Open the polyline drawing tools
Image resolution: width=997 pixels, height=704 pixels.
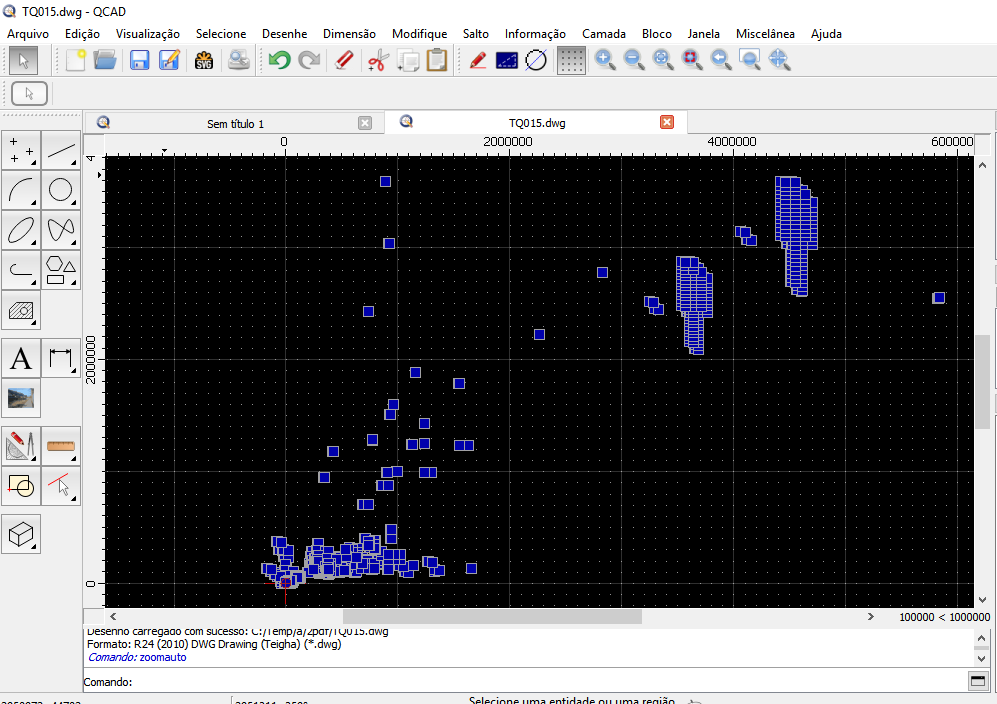click(x=21, y=270)
